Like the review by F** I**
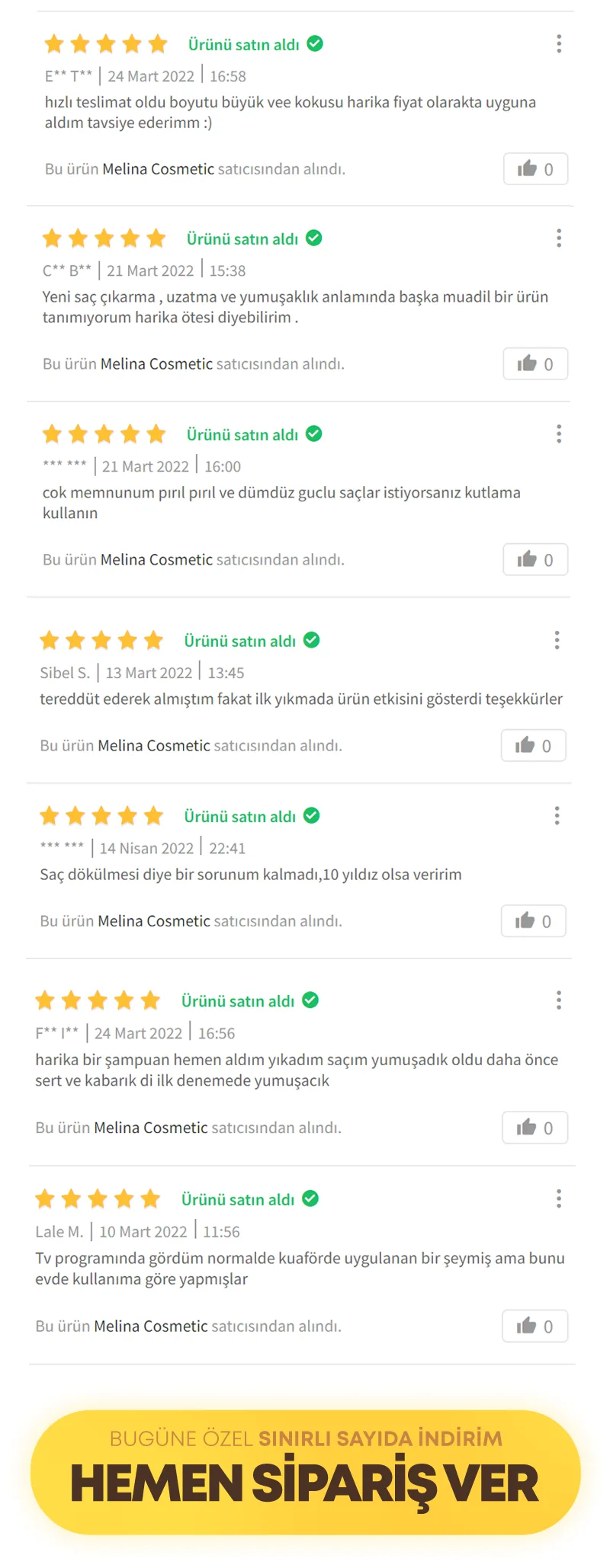 pyautogui.click(x=535, y=1128)
